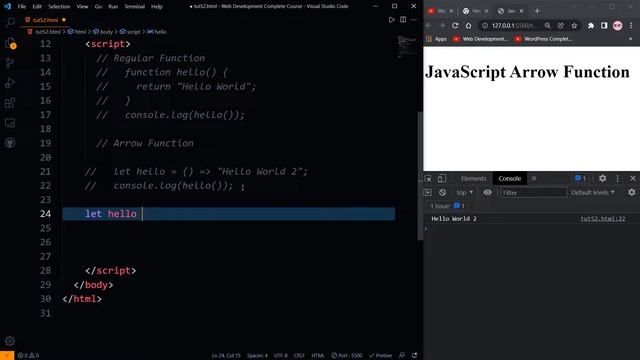Open new Chrome tab with plus button
This screenshot has height=360, width=640.
click(537, 11)
